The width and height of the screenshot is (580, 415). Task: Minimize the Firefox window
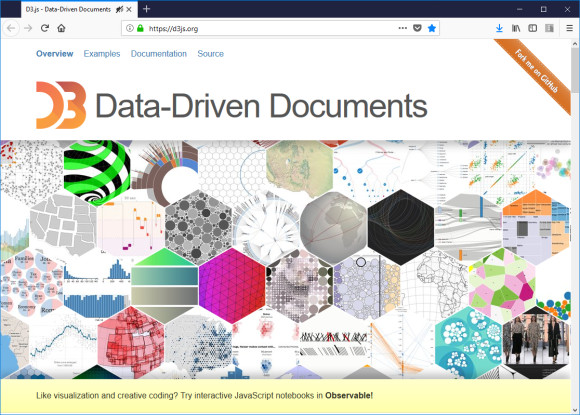[520, 9]
